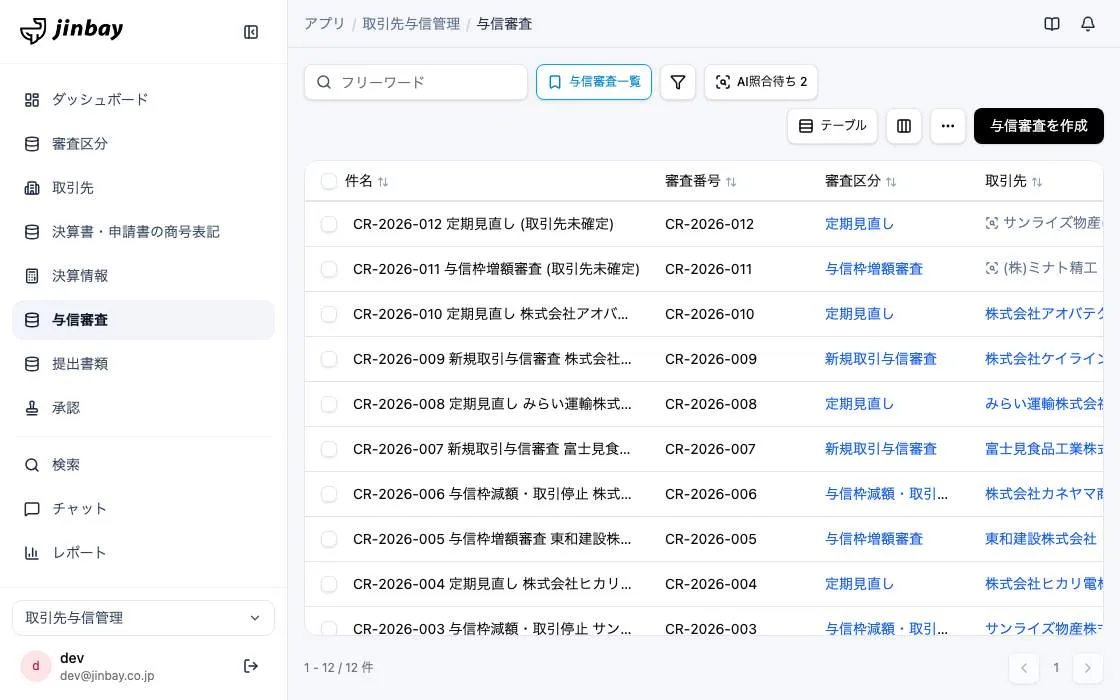Viewport: 1120px width, 700px height.
Task: Sort by 件名 column sort arrows
Action: coord(383,182)
